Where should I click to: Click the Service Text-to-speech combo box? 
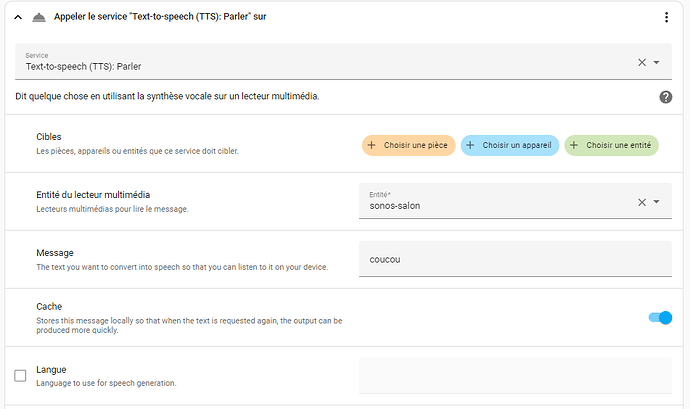pyautogui.click(x=343, y=62)
